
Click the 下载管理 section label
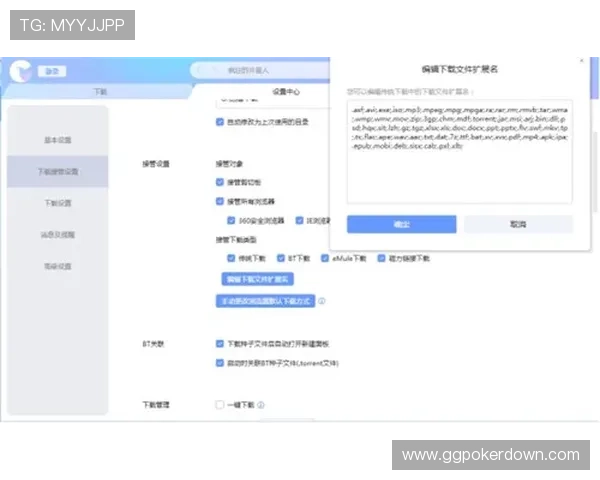[x=156, y=405]
